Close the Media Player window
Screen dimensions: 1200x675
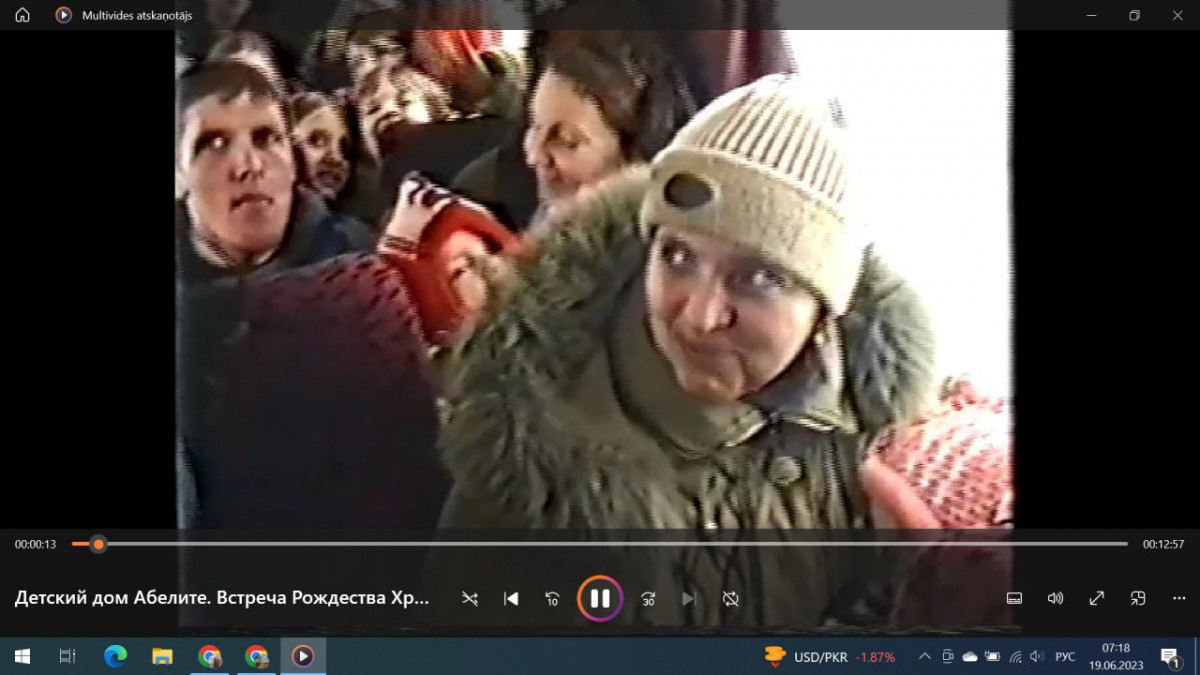[1178, 15]
